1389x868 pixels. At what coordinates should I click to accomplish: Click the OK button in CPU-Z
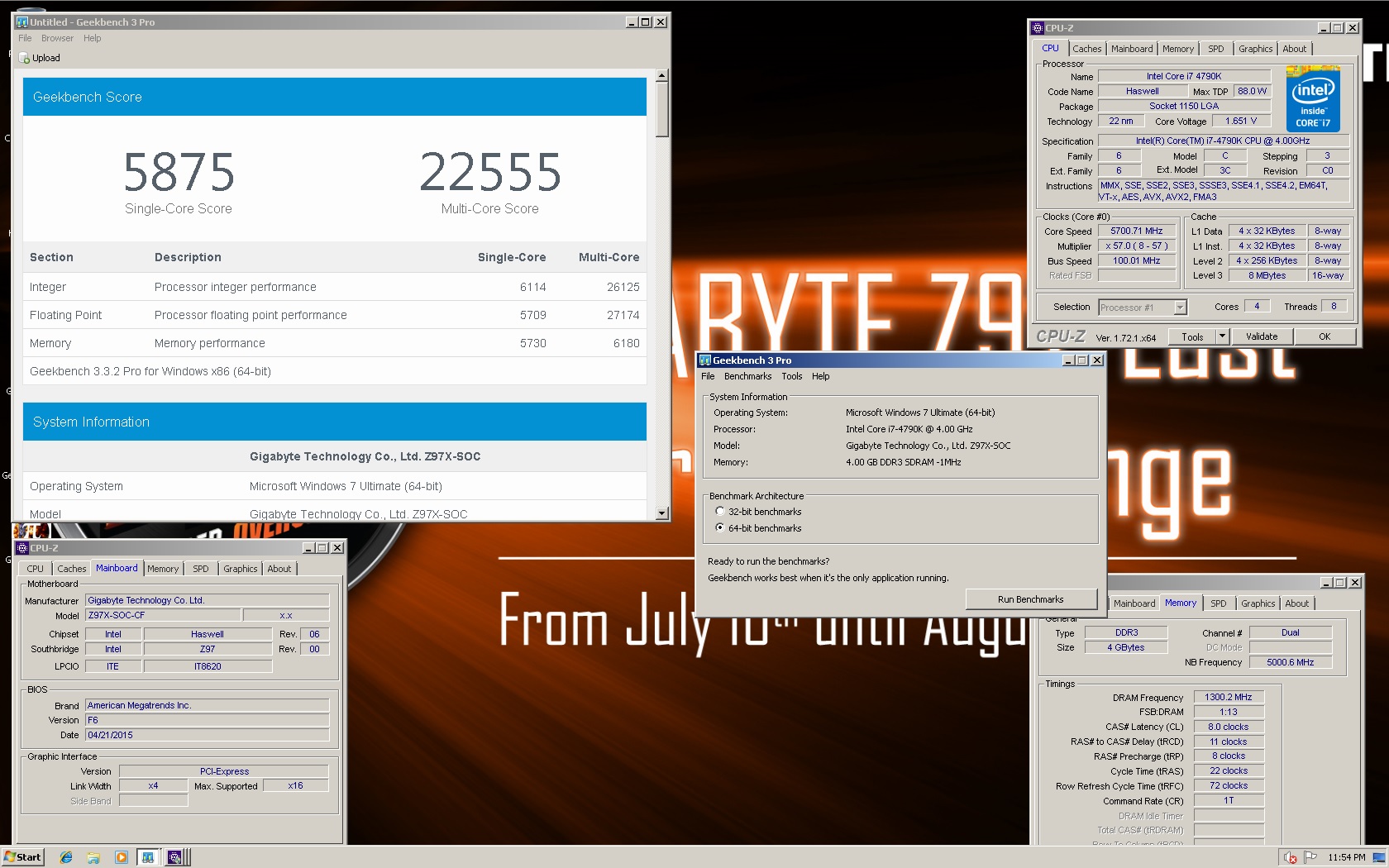1325,336
